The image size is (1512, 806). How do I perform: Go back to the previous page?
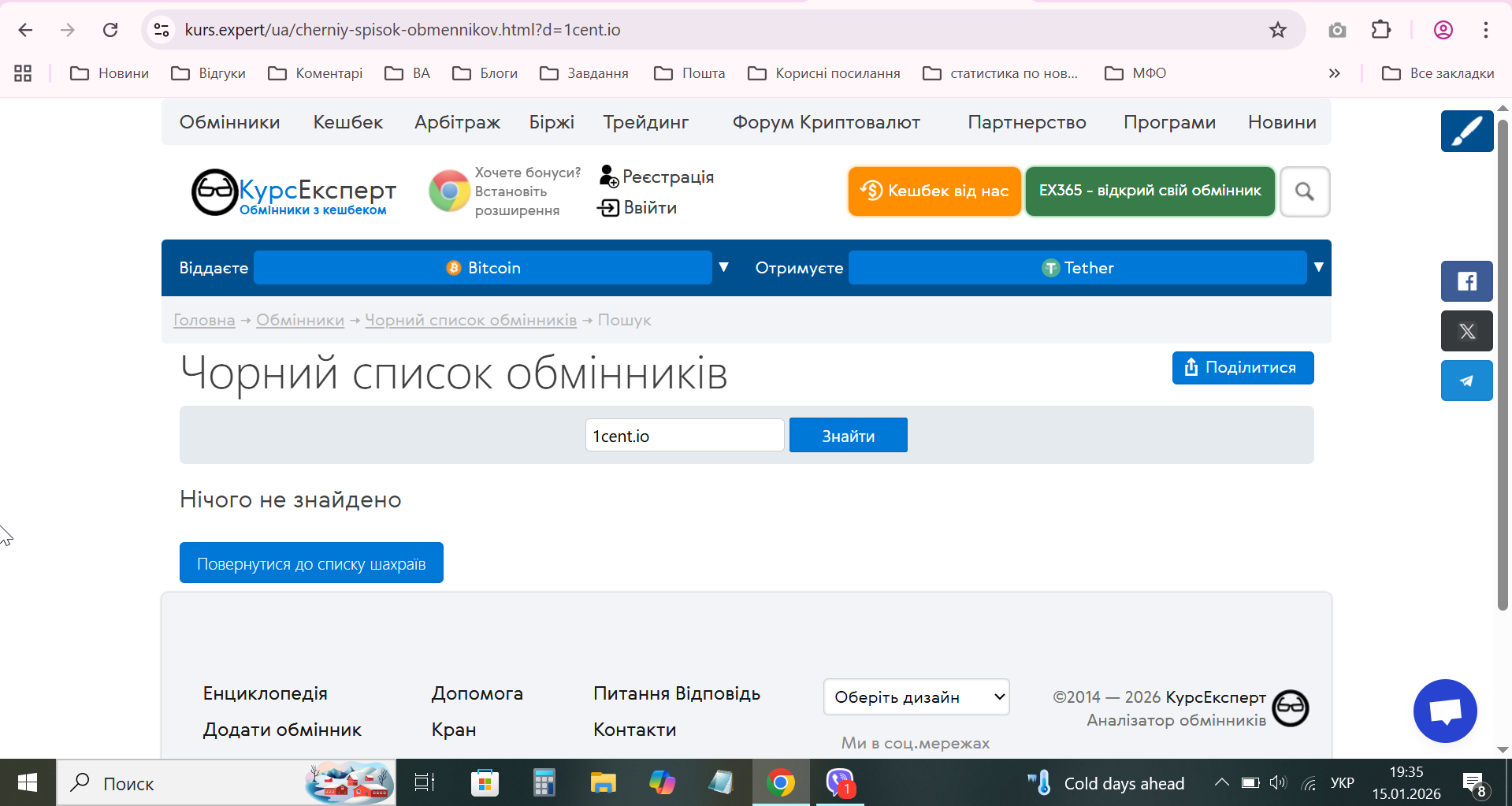[x=25, y=30]
